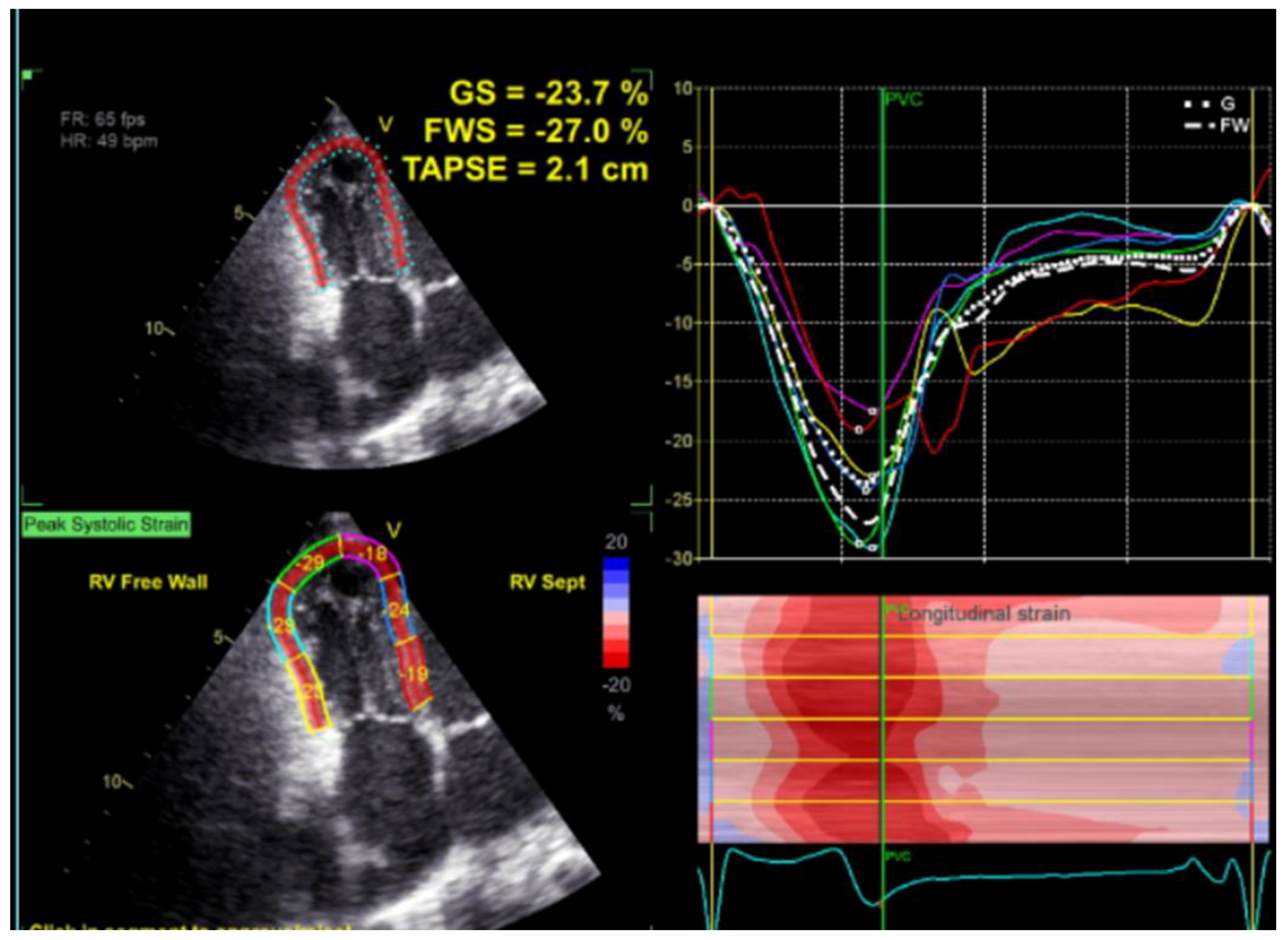Click the ECG trace PVC marker at bottom

point(898,856)
